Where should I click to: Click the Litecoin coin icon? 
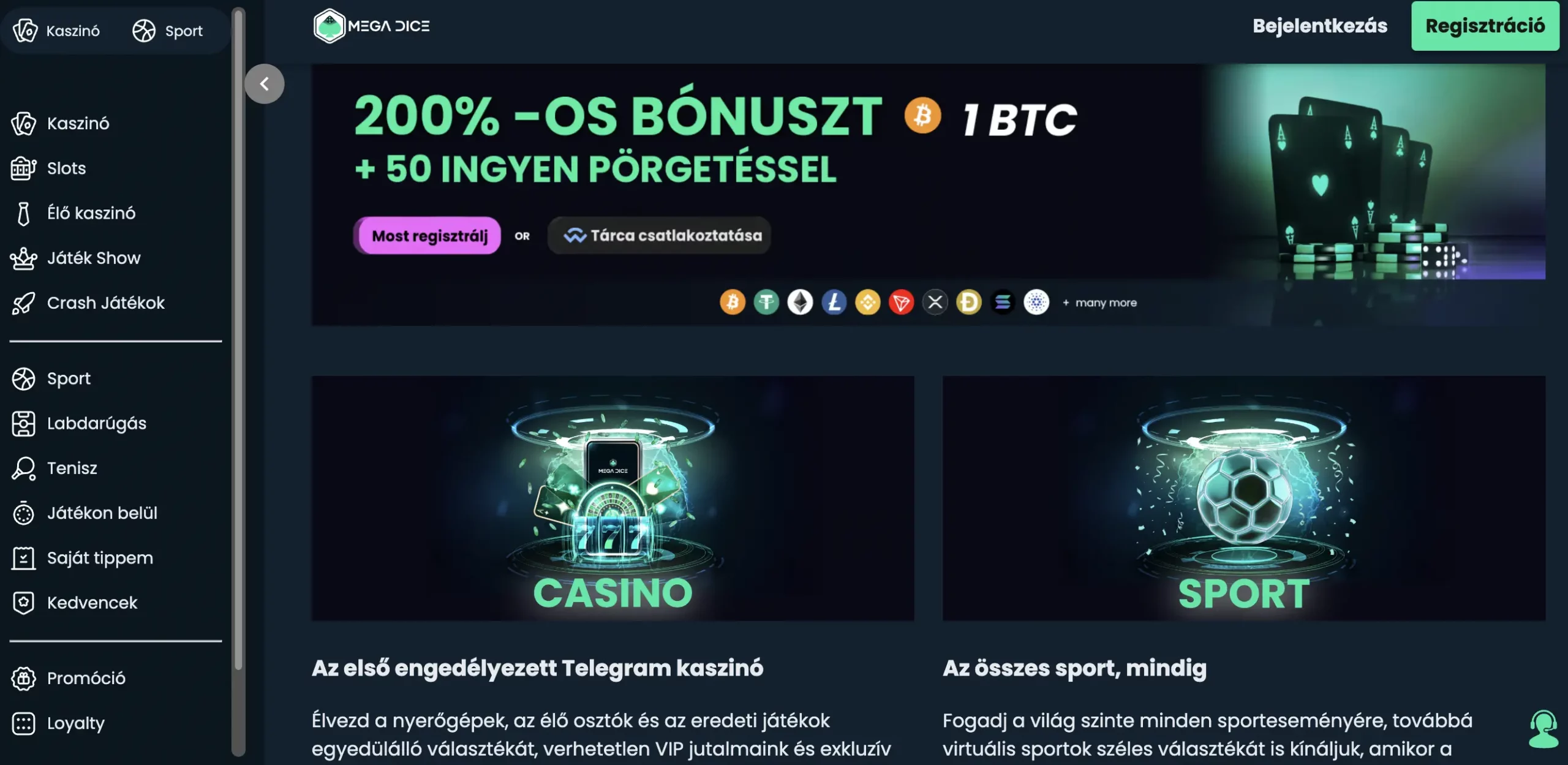[834, 302]
